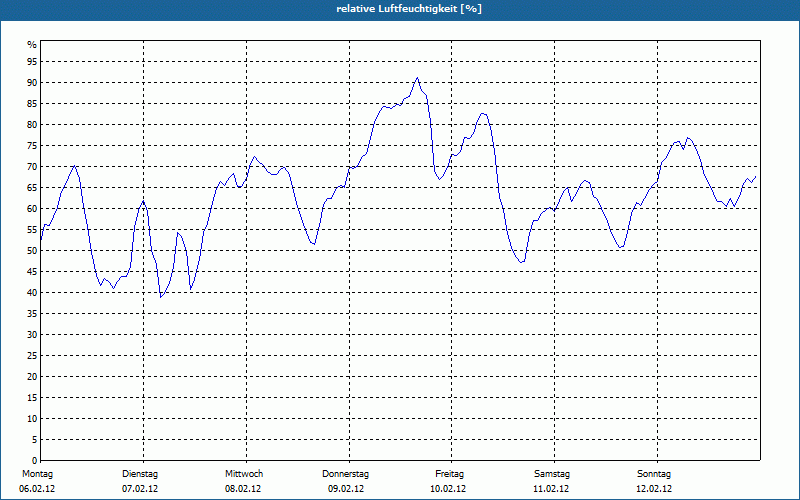Select the date 10.02.12

tap(448, 489)
